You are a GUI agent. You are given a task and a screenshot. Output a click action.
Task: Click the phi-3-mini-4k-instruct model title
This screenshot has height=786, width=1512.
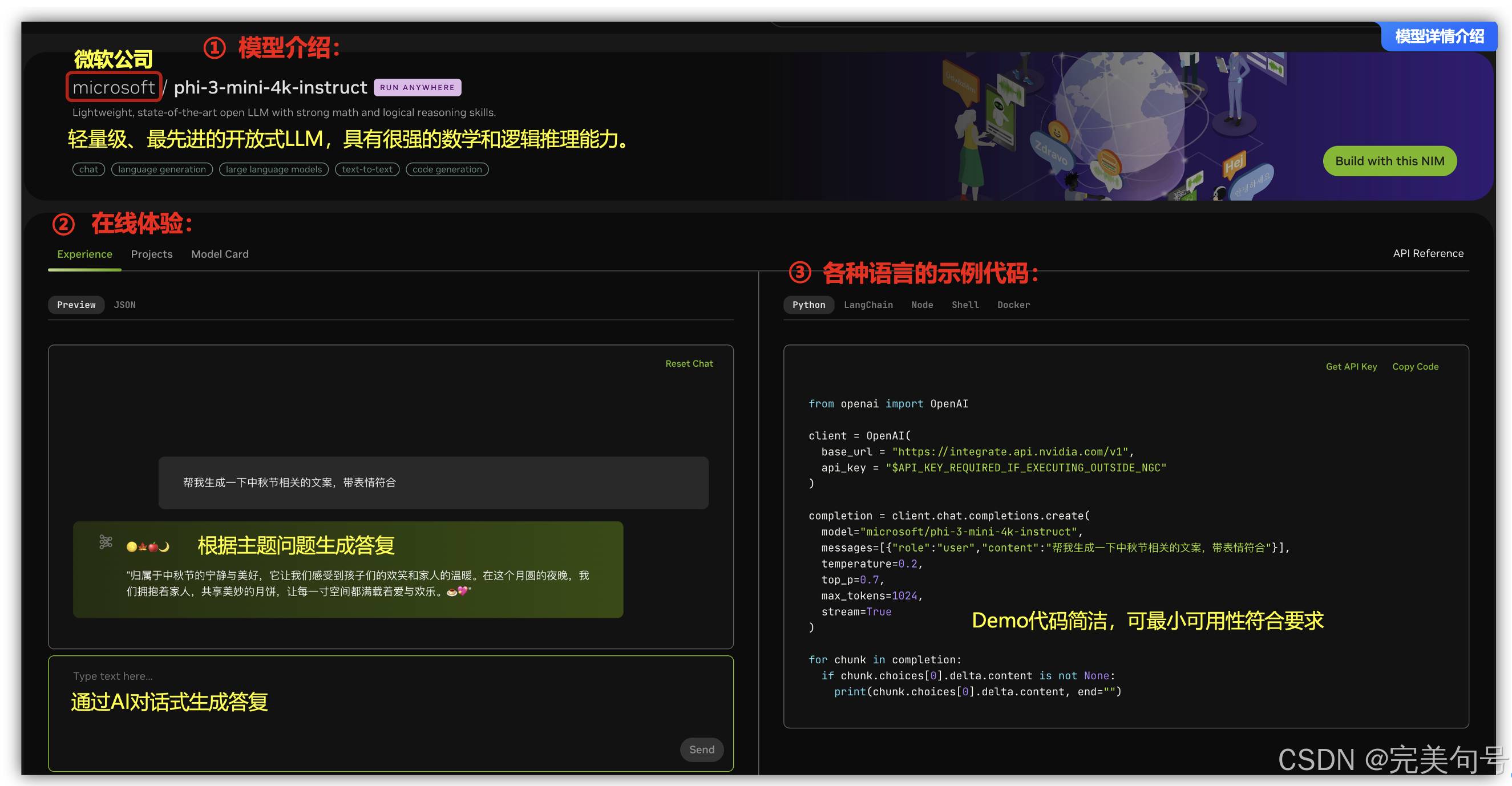(x=270, y=87)
